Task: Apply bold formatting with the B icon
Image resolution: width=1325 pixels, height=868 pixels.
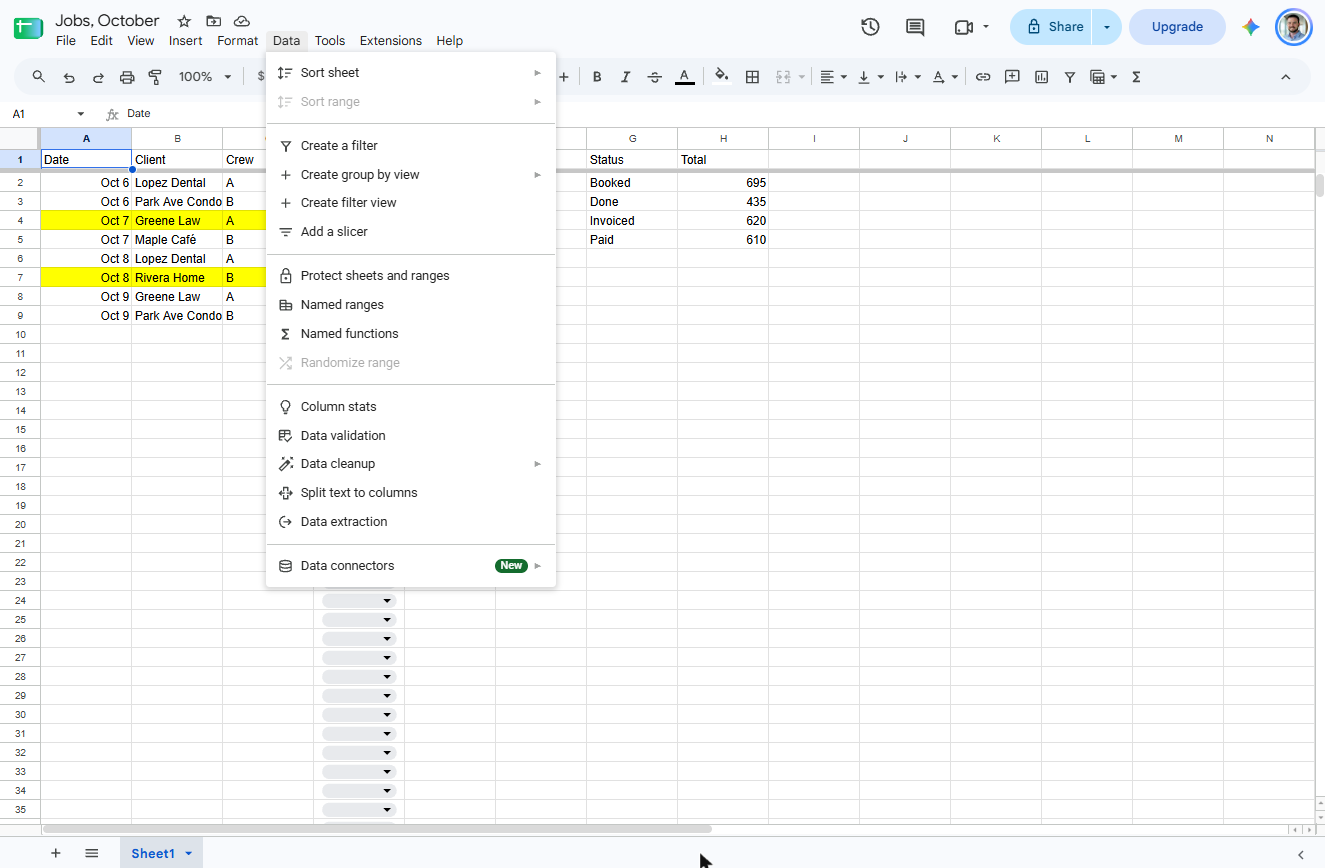Action: [597, 77]
